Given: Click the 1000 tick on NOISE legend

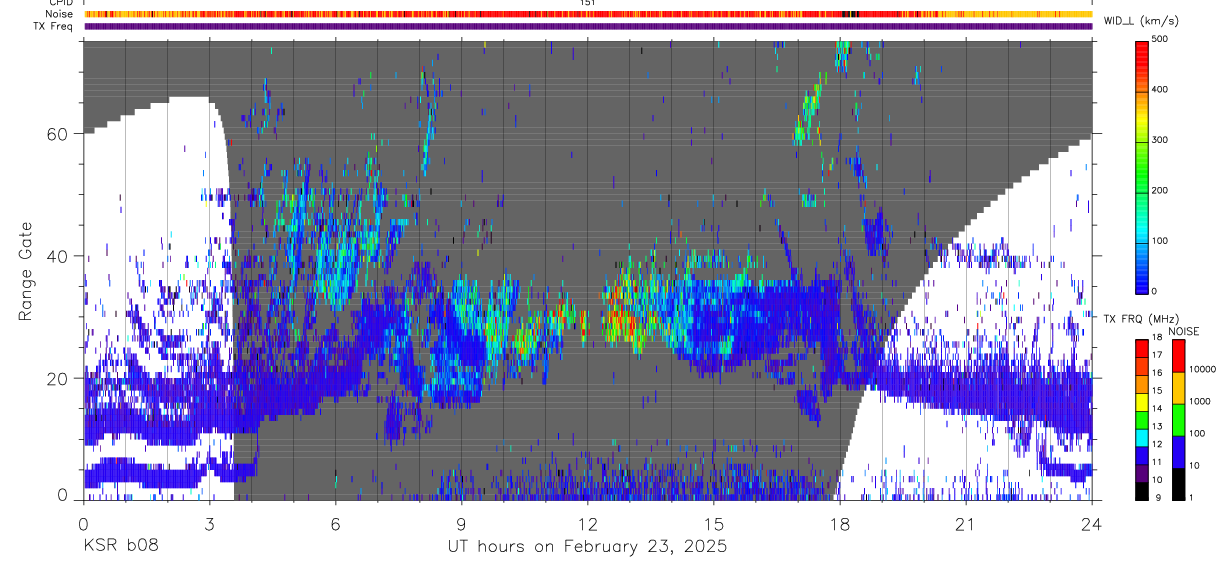Looking at the screenshot, I should [1199, 401].
